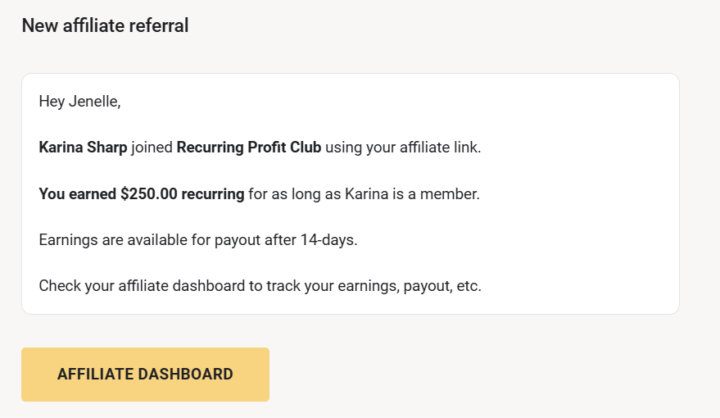Click the word recurring after the amount
720x418 pixels.
212,193
